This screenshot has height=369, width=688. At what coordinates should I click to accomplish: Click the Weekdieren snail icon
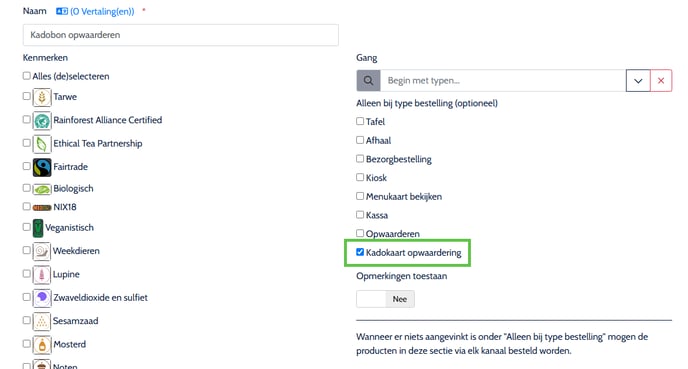click(x=41, y=251)
